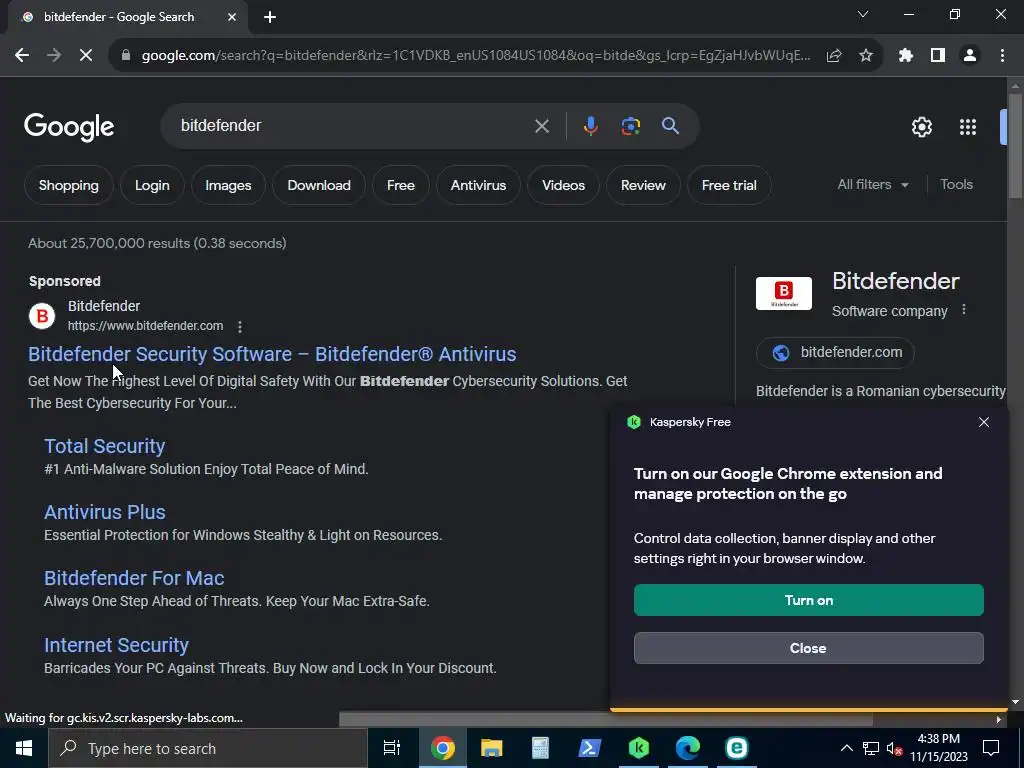Open the Chrome side panel

[938, 56]
